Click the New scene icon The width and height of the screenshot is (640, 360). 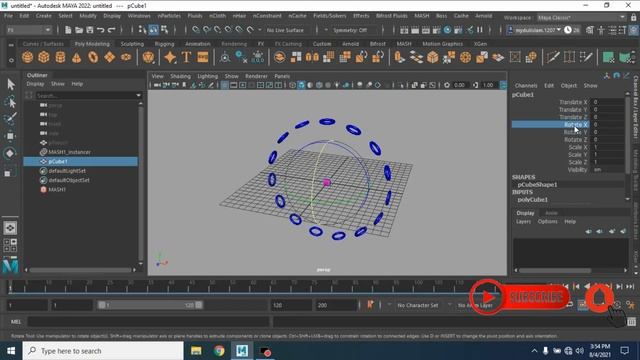(68, 30)
